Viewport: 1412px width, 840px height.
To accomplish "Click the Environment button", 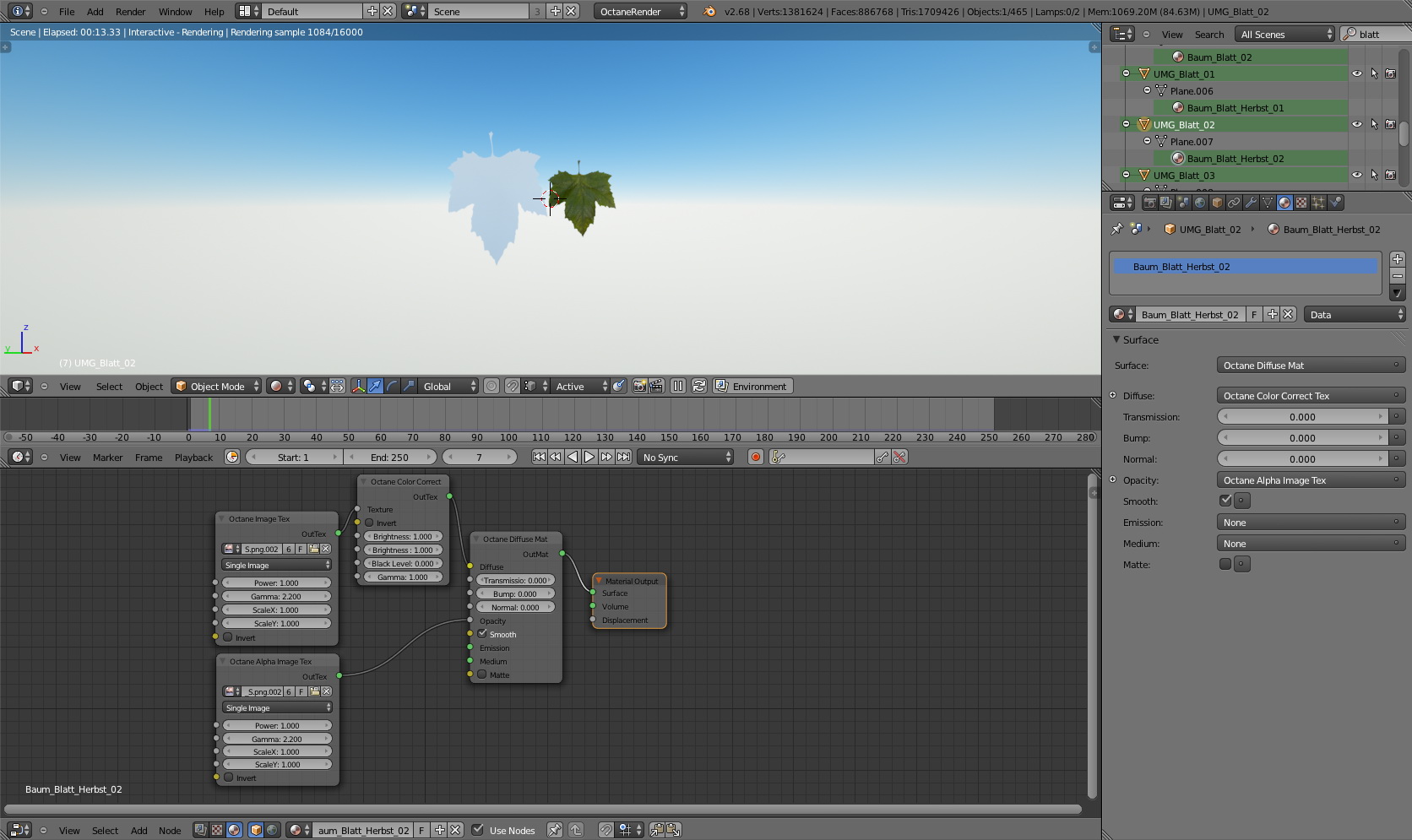I will coord(752,386).
